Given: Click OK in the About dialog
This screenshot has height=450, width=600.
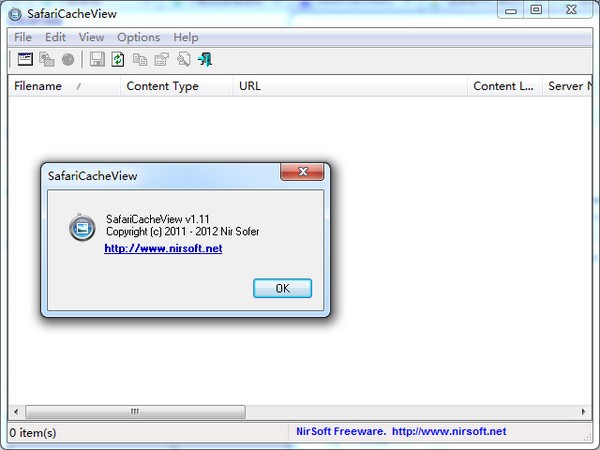Looking at the screenshot, I should [282, 288].
